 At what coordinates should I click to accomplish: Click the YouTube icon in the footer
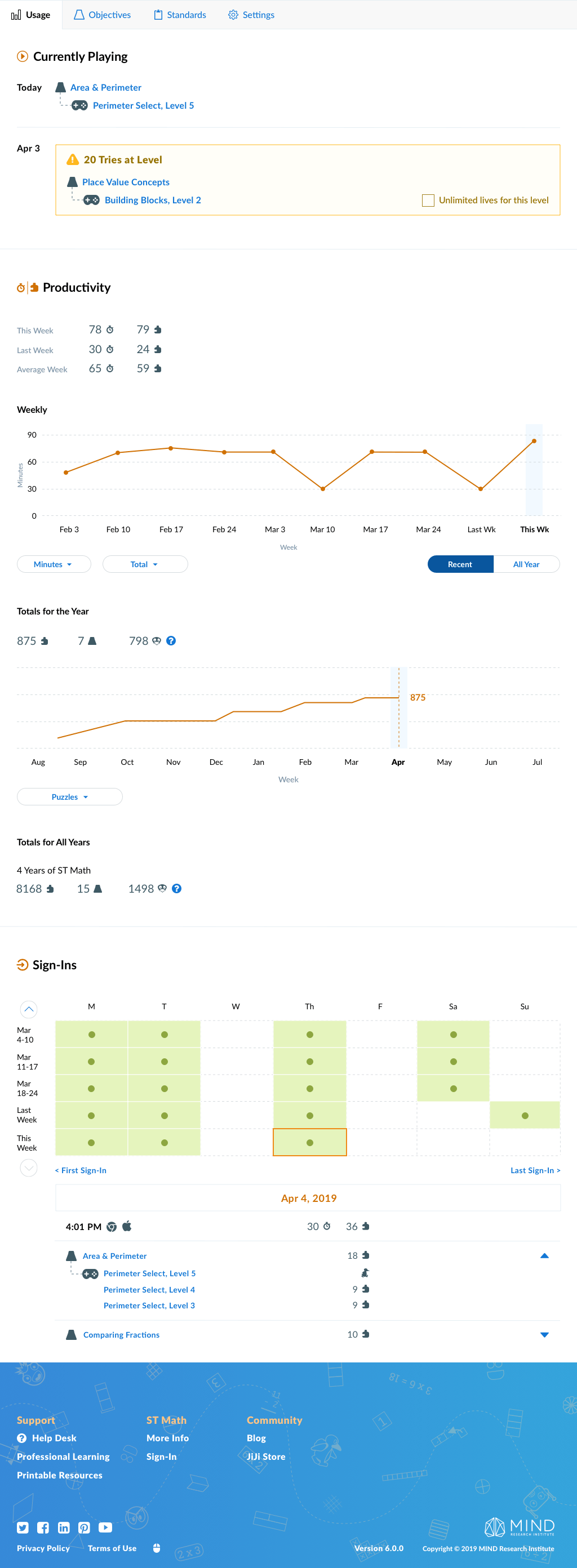pyautogui.click(x=105, y=1527)
